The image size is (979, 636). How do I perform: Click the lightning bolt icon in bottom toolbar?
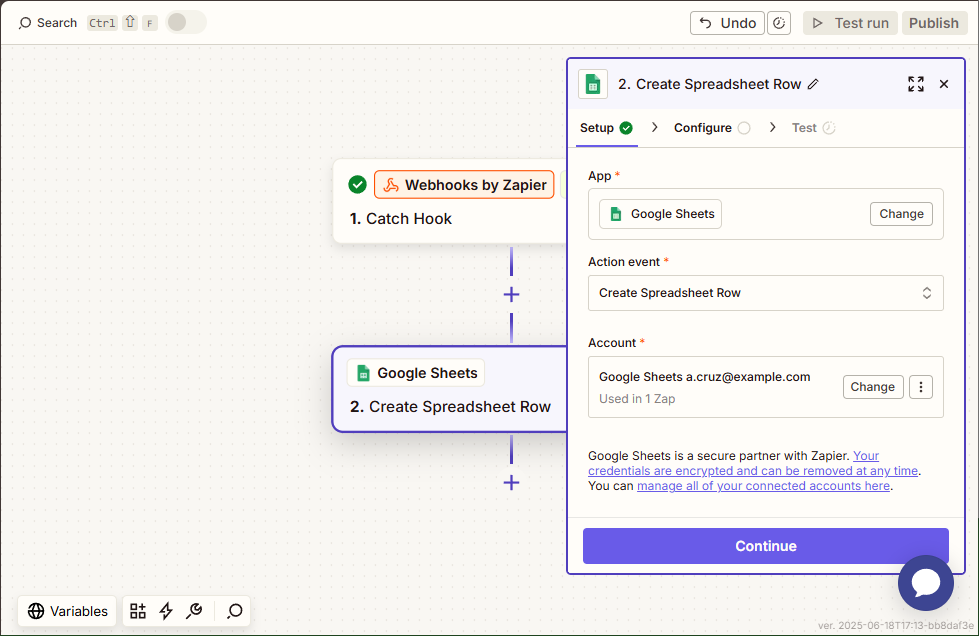point(165,611)
